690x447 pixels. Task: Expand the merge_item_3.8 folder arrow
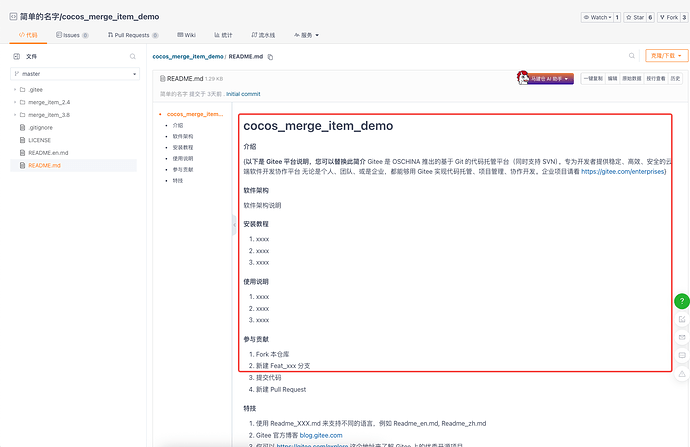[15, 115]
